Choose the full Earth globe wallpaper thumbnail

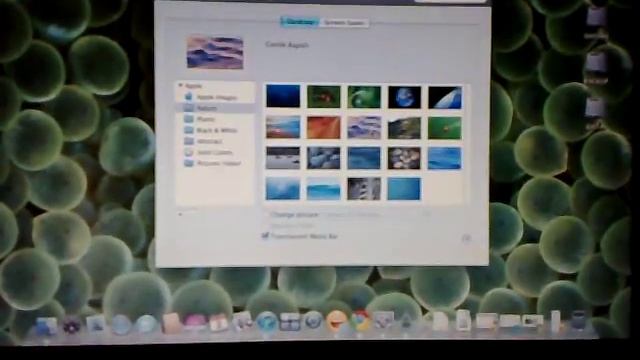tap(404, 97)
